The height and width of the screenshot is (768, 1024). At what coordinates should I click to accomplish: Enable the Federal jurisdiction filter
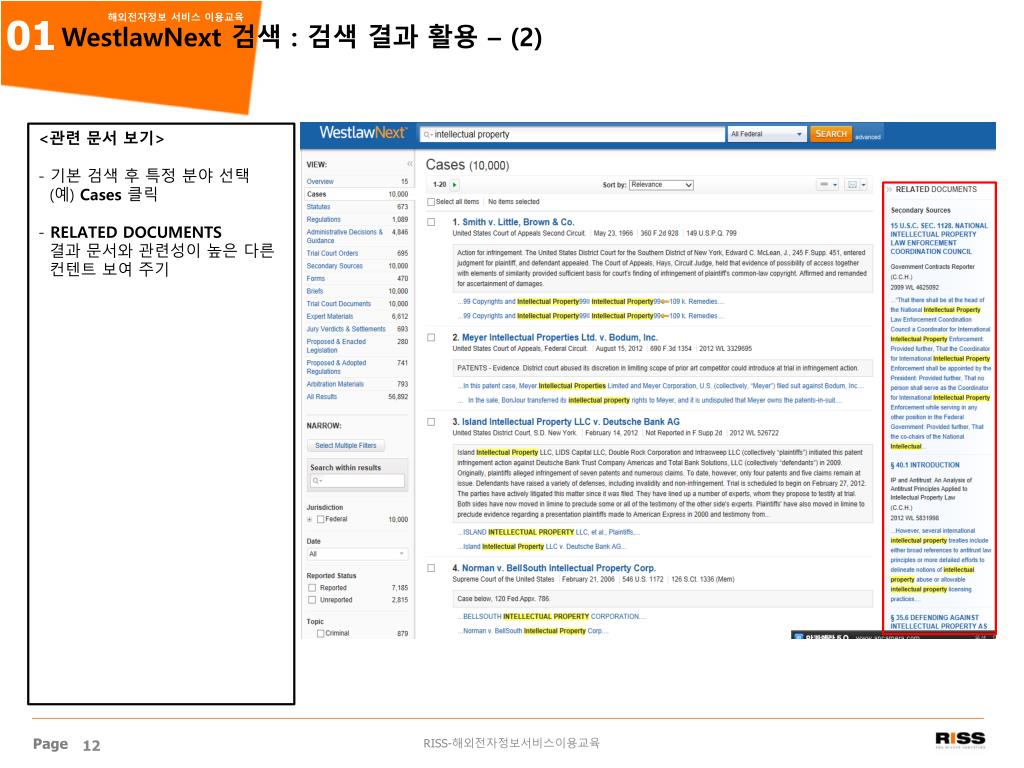[x=321, y=519]
